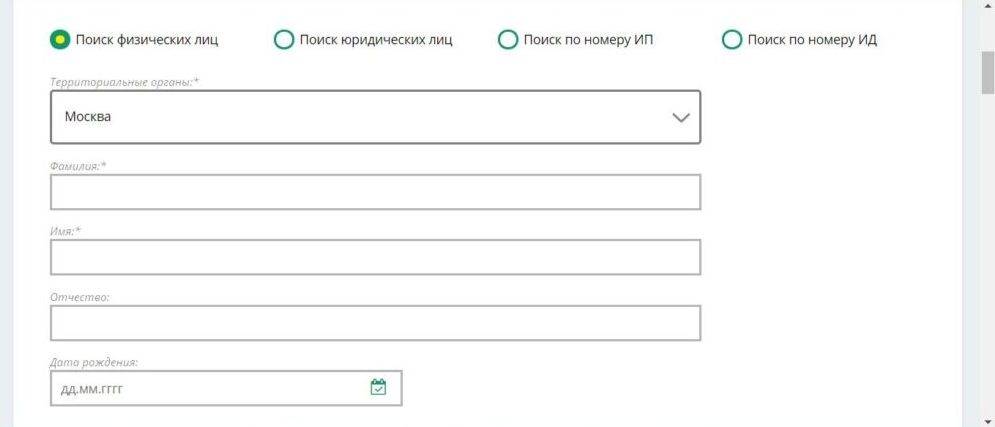The image size is (995, 427).
Task: Focus the Фамилия text field
Action: [x=375, y=192]
